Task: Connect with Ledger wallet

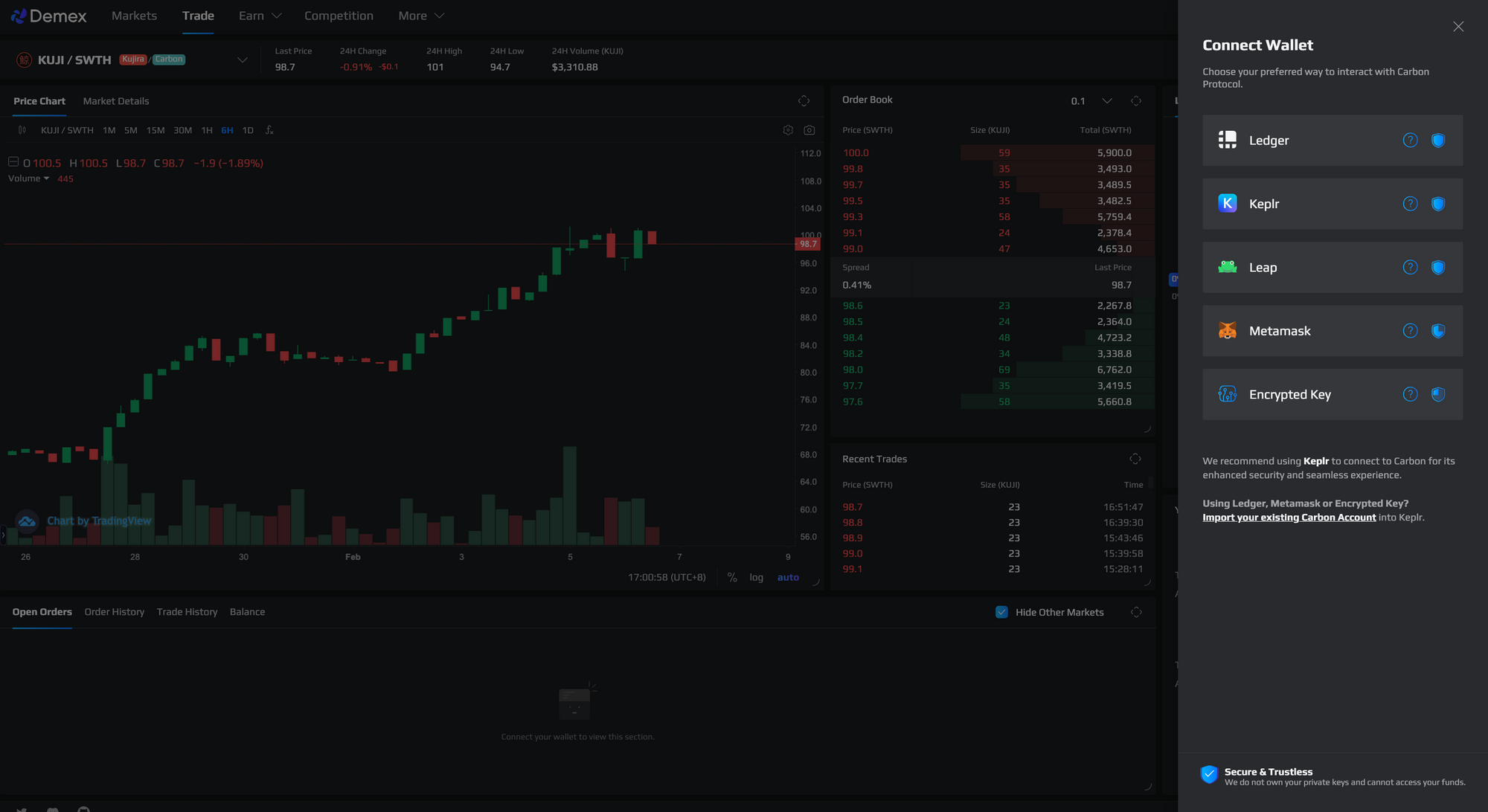Action: 1333,141
